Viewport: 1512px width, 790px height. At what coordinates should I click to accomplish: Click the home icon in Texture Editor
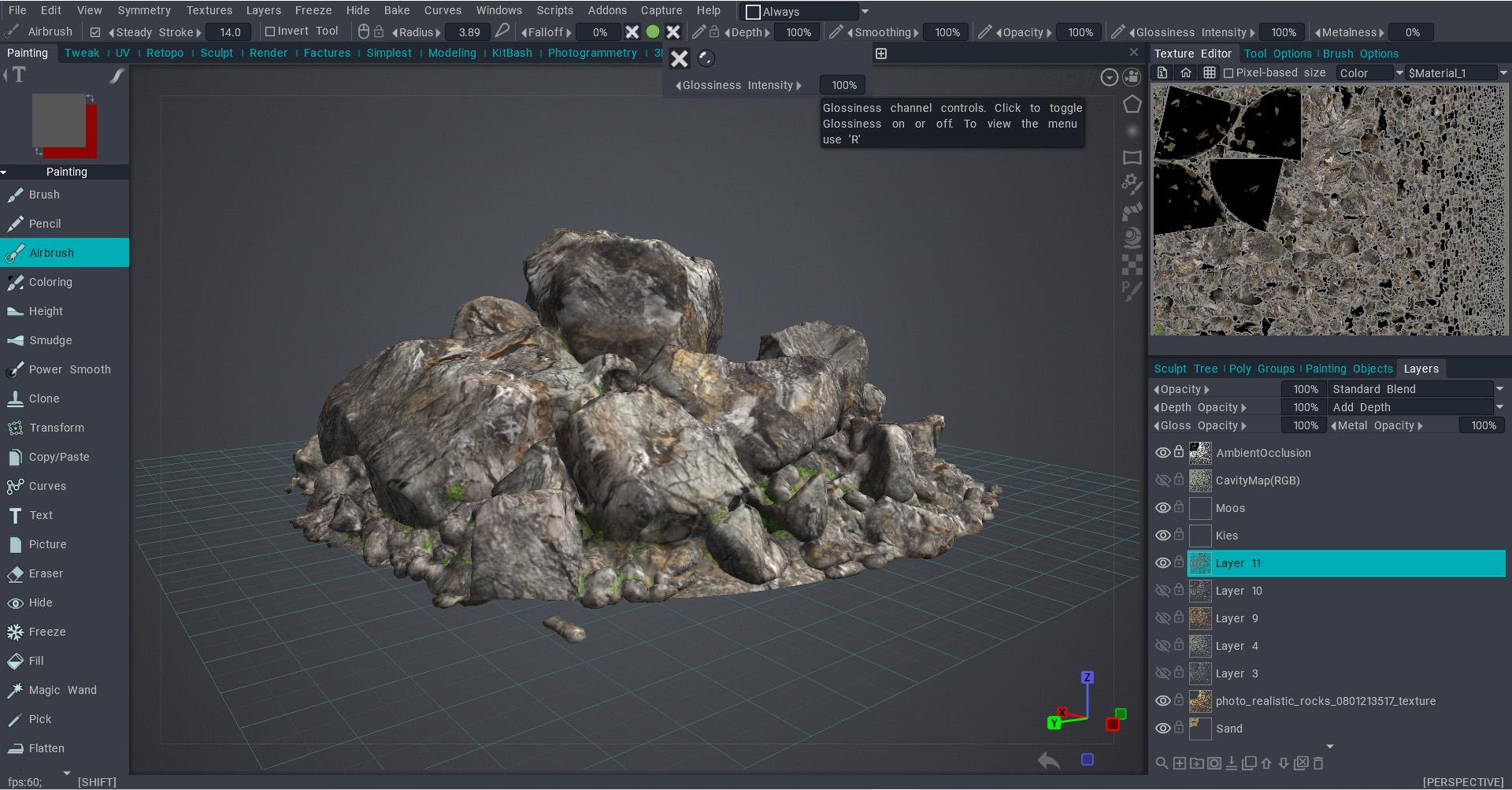coord(1185,73)
